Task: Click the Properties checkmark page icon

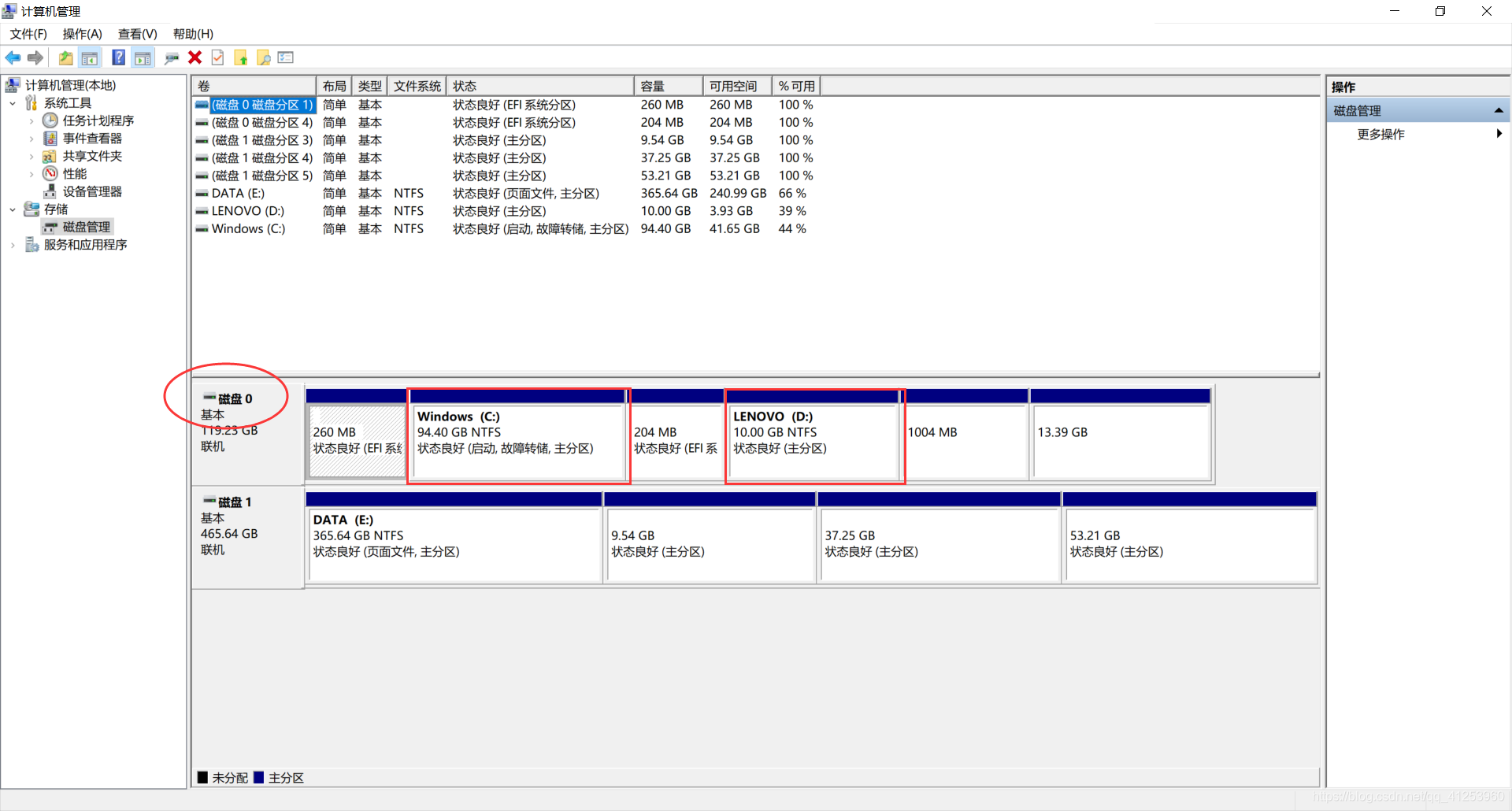Action: point(218,57)
